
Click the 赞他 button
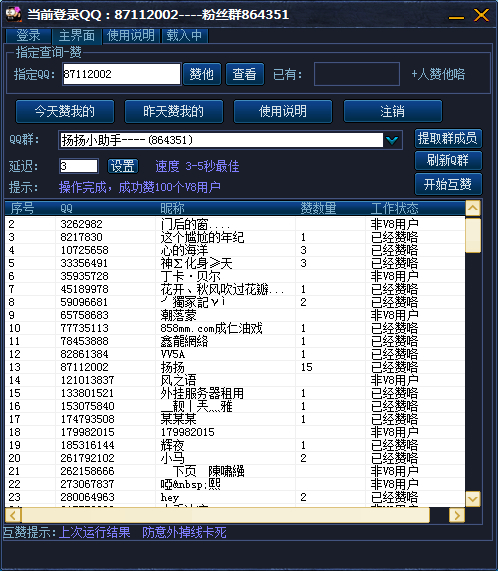point(202,74)
